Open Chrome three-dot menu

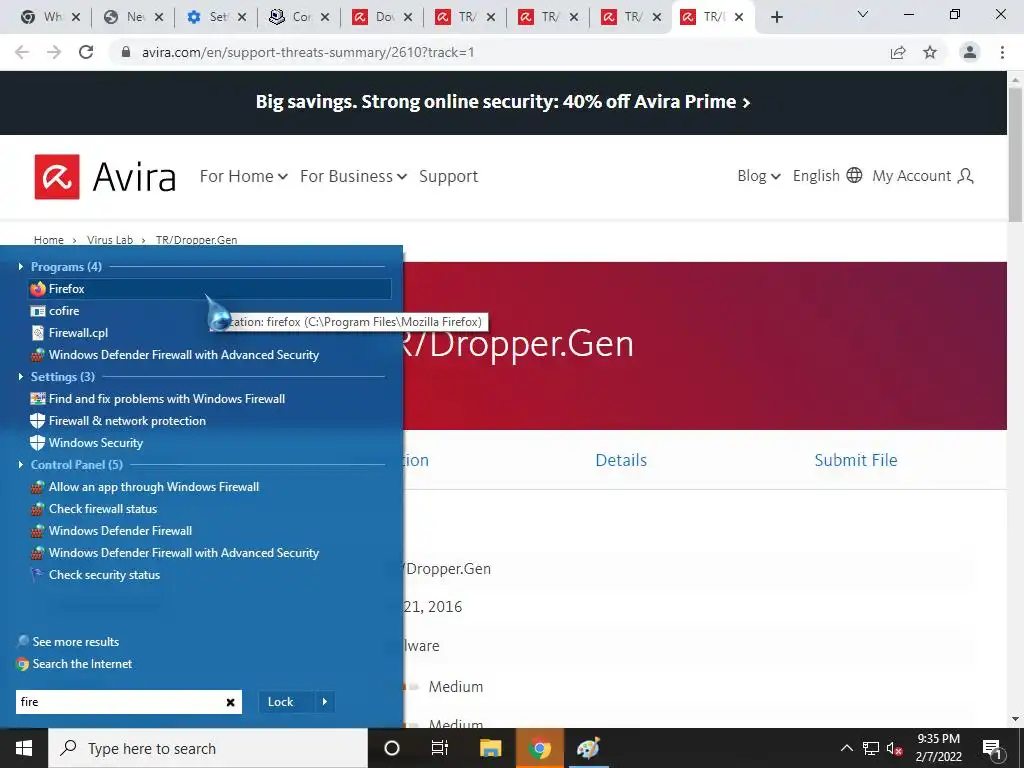click(x=1002, y=52)
